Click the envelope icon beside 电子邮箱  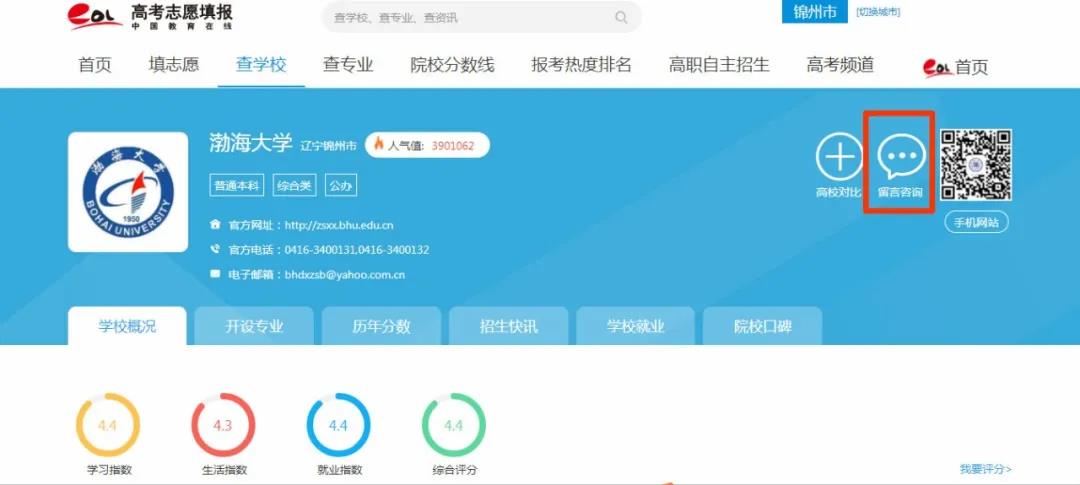pyautogui.click(x=215, y=274)
